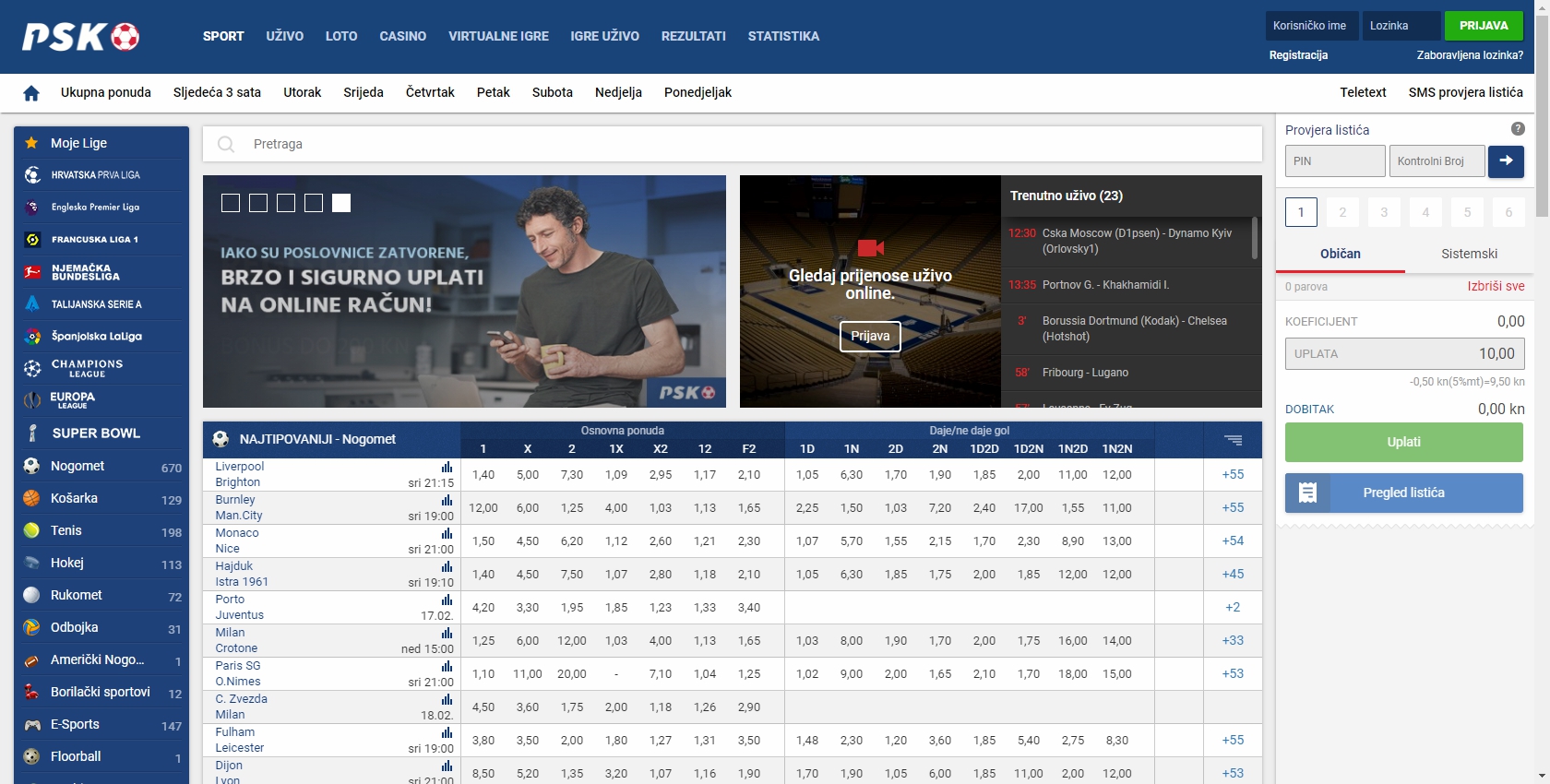The width and height of the screenshot is (1550, 784).
Task: Expand Hokej sport category
Action: click(x=101, y=564)
